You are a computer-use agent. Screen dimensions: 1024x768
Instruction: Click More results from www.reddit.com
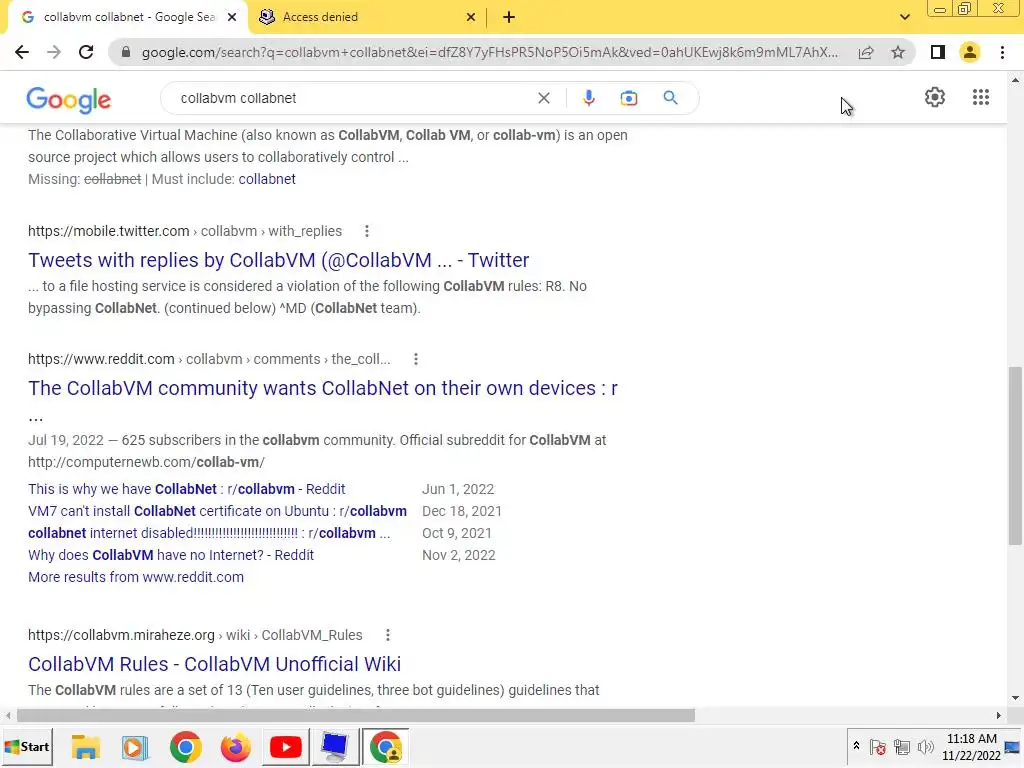pos(136,577)
